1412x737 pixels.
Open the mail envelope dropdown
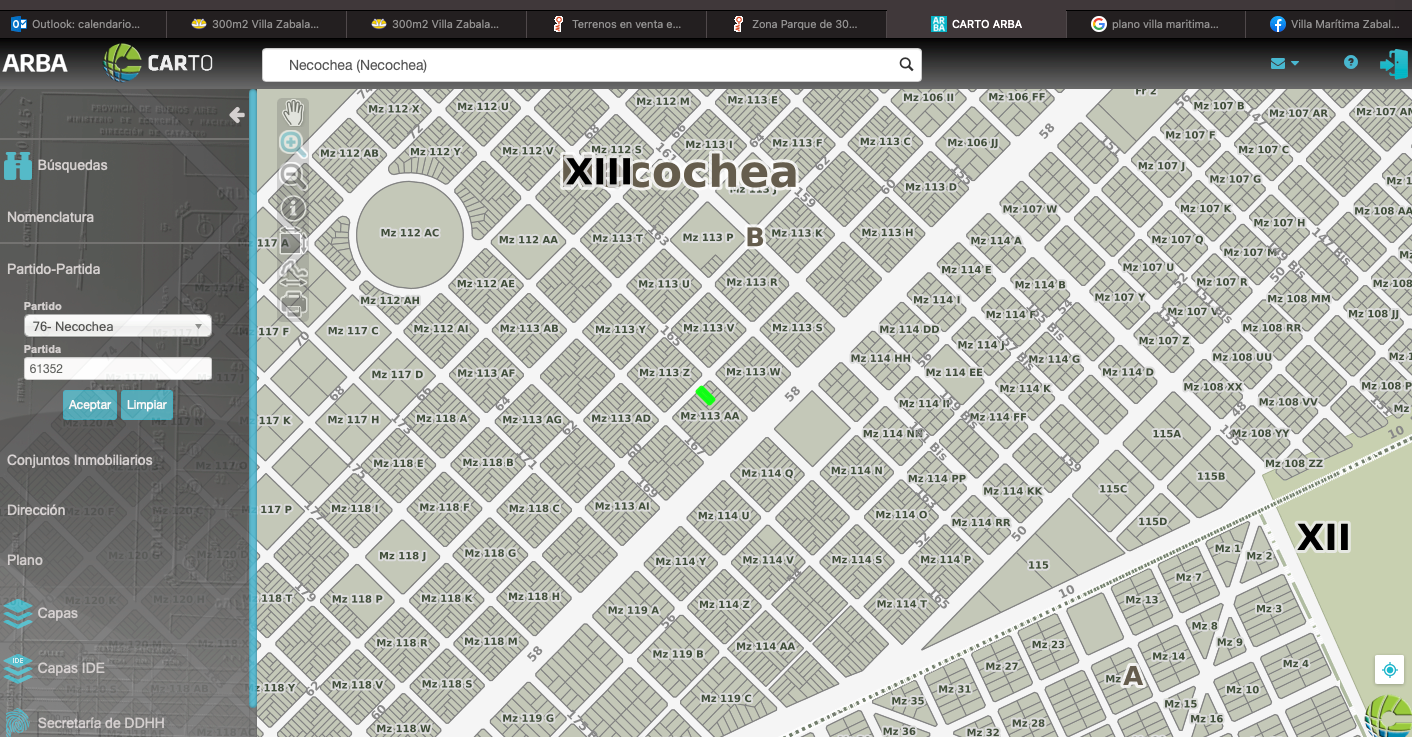point(1284,63)
